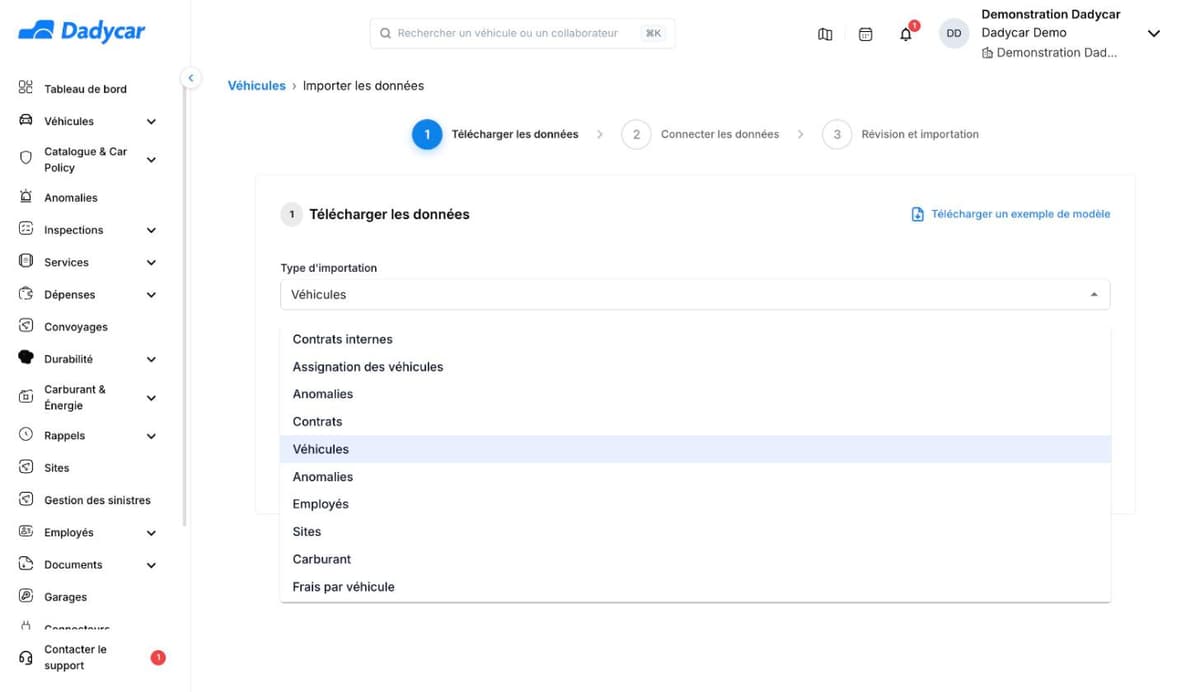The image size is (1200, 692).
Task: Click the Inspections icon in sidebar
Action: point(26,229)
